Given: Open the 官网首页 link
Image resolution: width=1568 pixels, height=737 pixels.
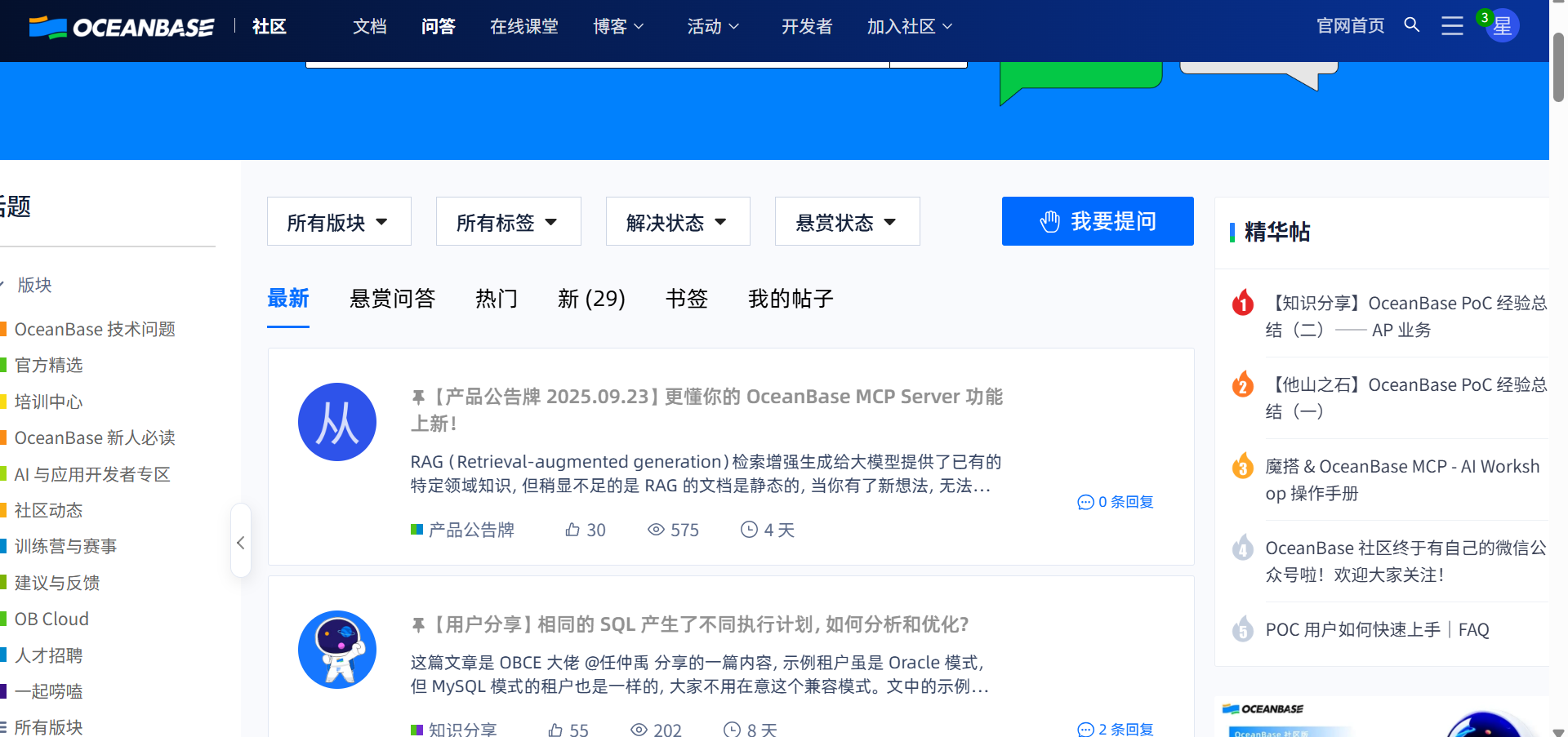Looking at the screenshot, I should click(1350, 26).
